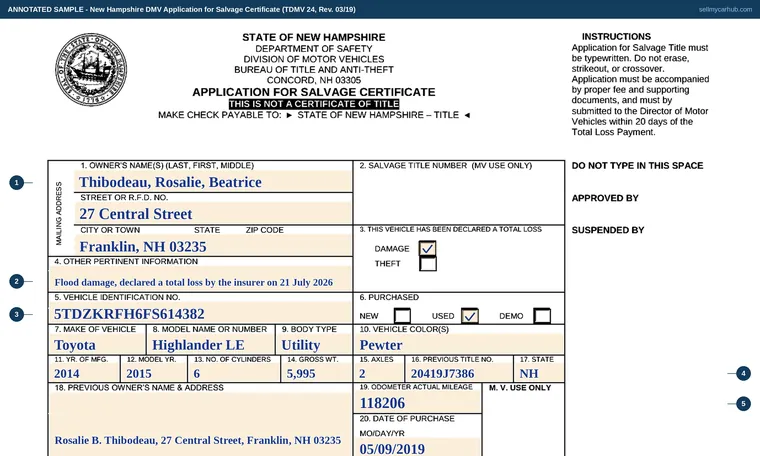Viewport: 760px width, 456px height.
Task: Click the New Hampshire state seal emblem
Action: tap(91, 70)
